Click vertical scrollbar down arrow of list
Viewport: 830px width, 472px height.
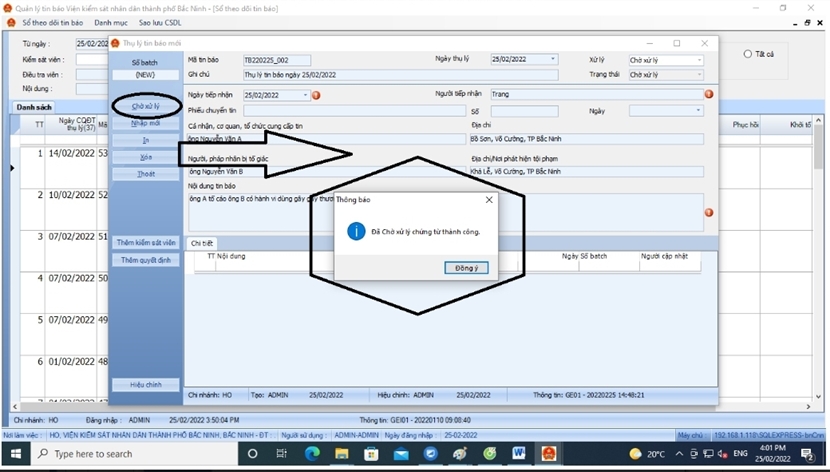click(818, 396)
